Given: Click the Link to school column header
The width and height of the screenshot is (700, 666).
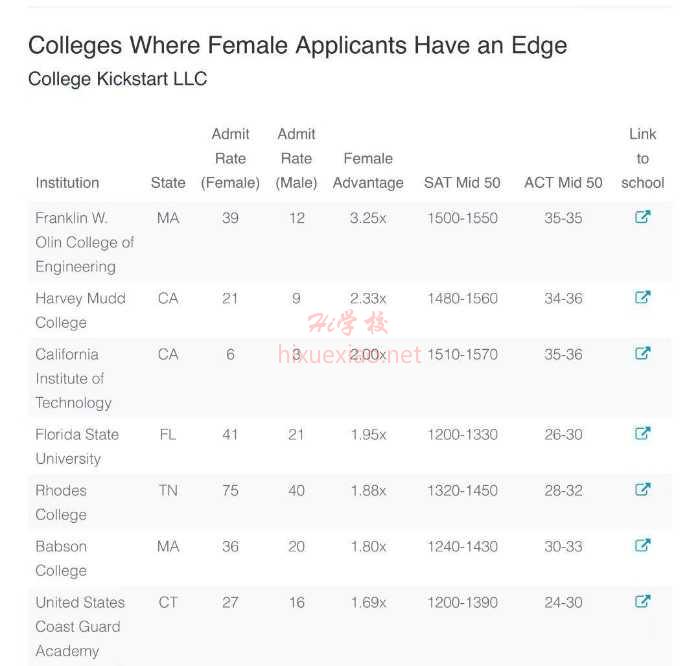Looking at the screenshot, I should pos(642,158).
